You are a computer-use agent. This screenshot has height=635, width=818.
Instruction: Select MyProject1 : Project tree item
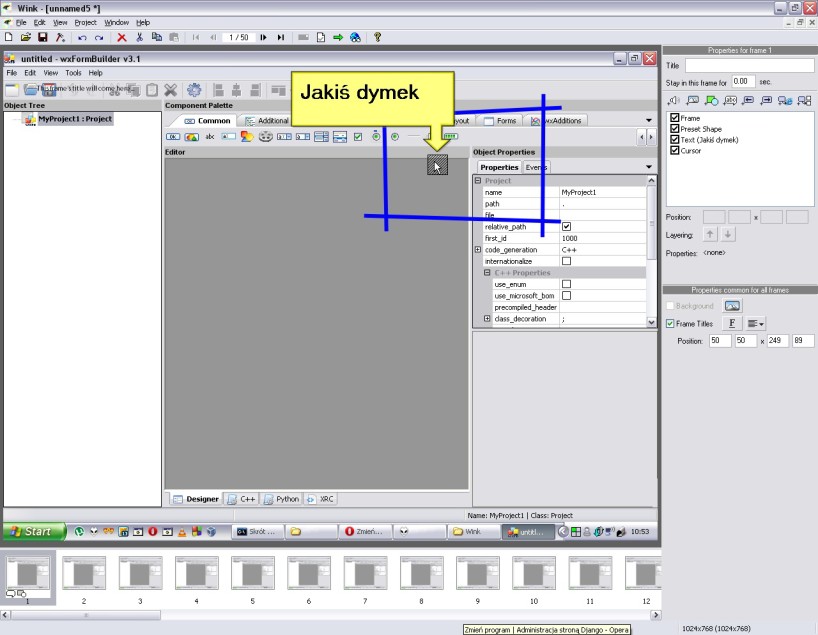click(75, 119)
